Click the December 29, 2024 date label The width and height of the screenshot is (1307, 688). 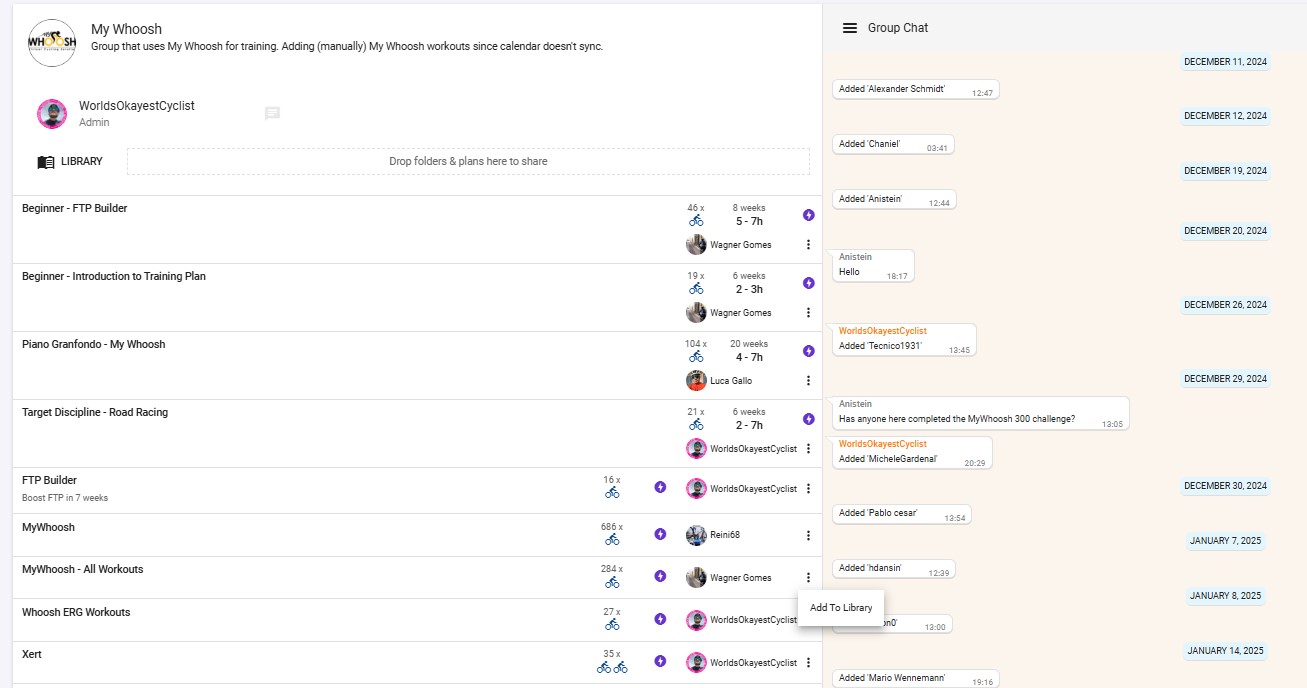1225,379
